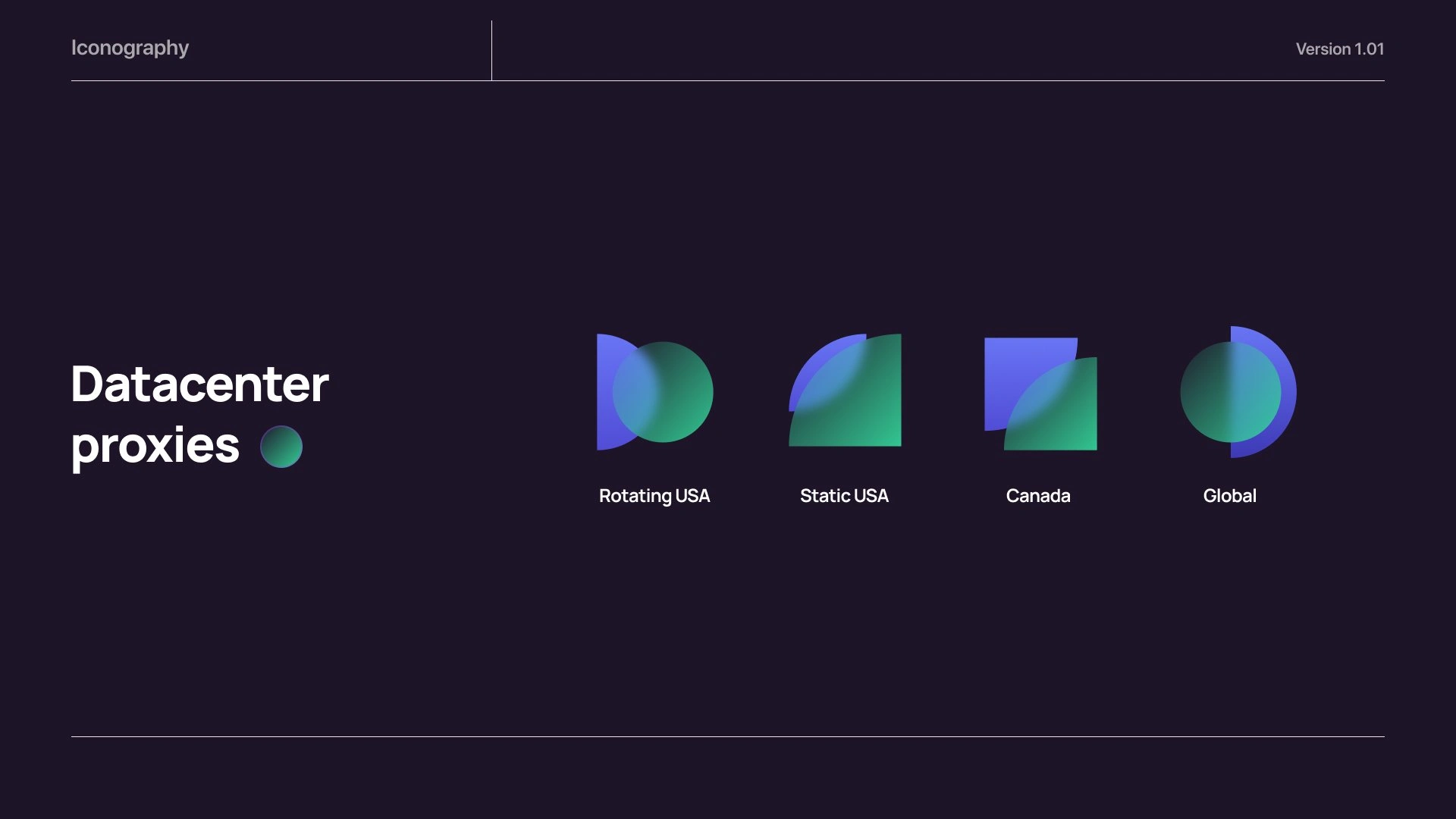Select the Rotating USA label
The image size is (1456, 819).
point(654,496)
